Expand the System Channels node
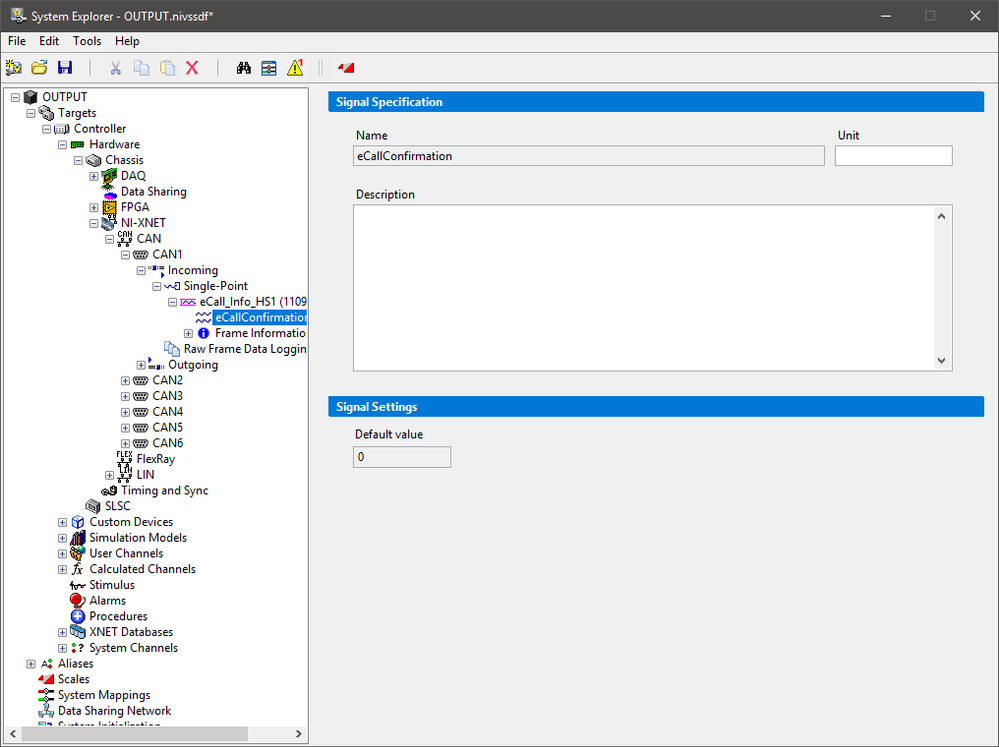 (62, 648)
